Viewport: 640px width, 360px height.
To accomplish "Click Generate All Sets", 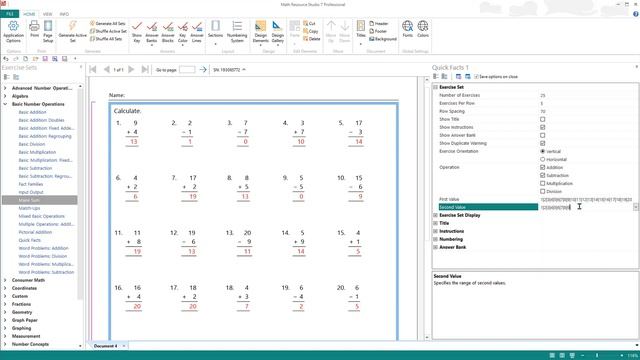I will pyautogui.click(x=108, y=24).
